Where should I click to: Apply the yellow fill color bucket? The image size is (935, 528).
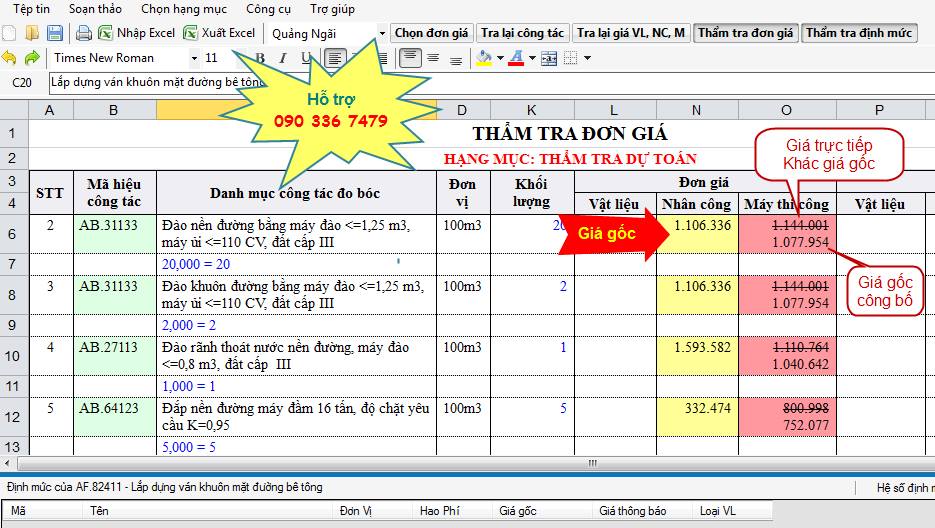coord(484,58)
